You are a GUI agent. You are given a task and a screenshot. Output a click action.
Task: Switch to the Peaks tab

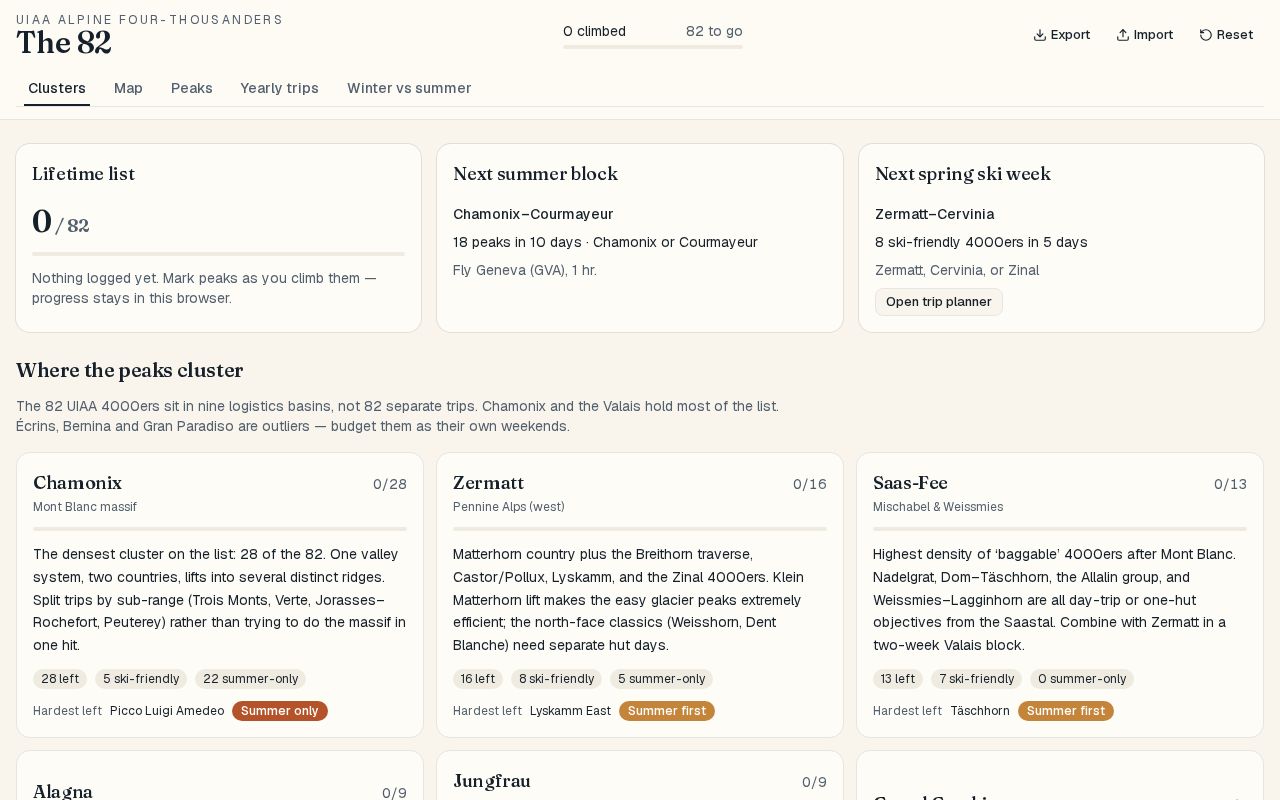[x=192, y=88]
